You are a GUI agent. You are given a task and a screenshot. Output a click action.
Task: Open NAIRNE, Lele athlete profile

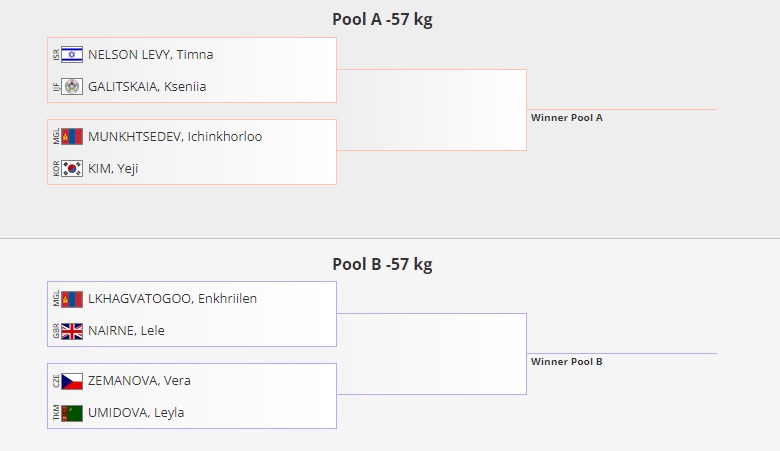(126, 331)
